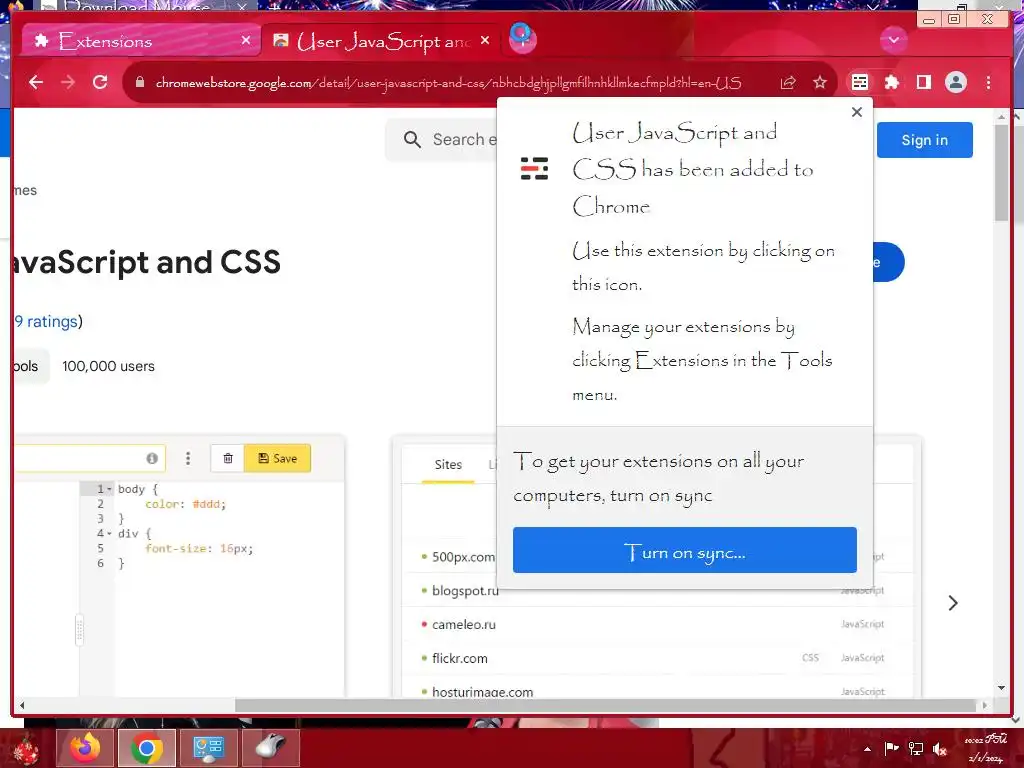Go back using the browser back arrow
Screen dimensions: 1024x768
pyautogui.click(x=36, y=82)
